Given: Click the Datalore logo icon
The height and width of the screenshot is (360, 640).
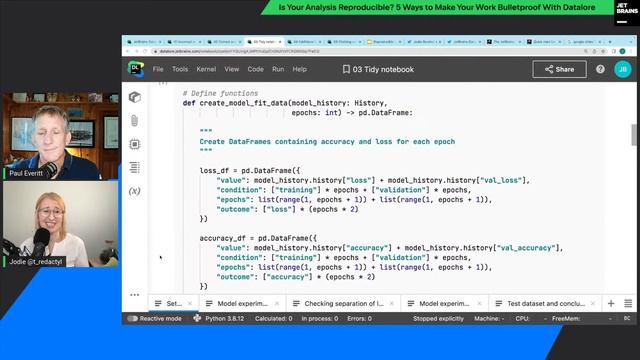Looking at the screenshot, I should [136, 69].
